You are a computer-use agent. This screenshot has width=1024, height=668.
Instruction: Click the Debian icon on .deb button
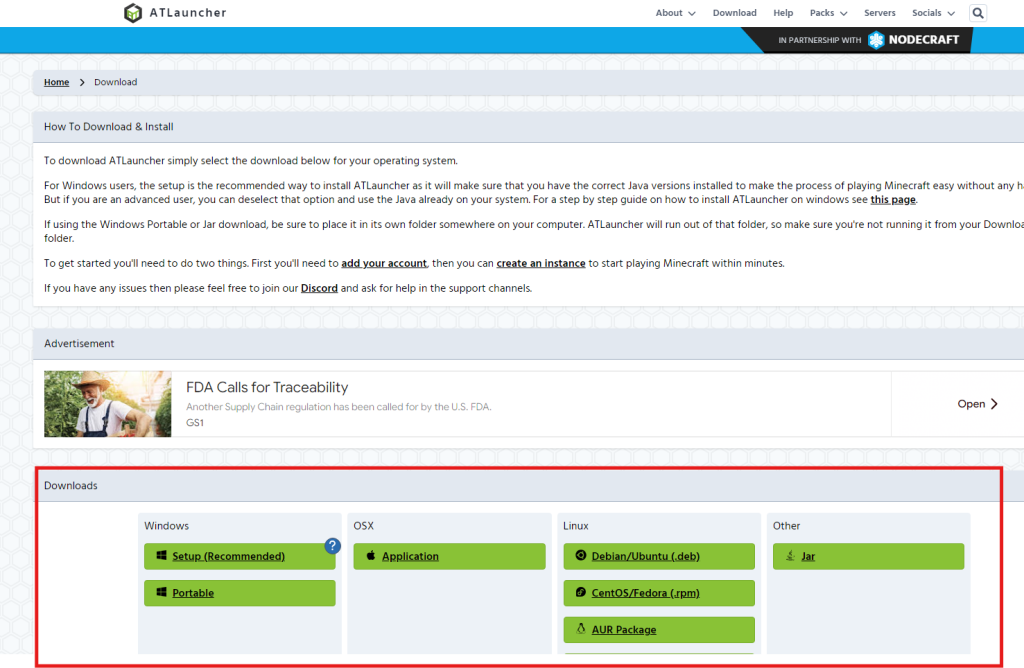[x=580, y=556]
